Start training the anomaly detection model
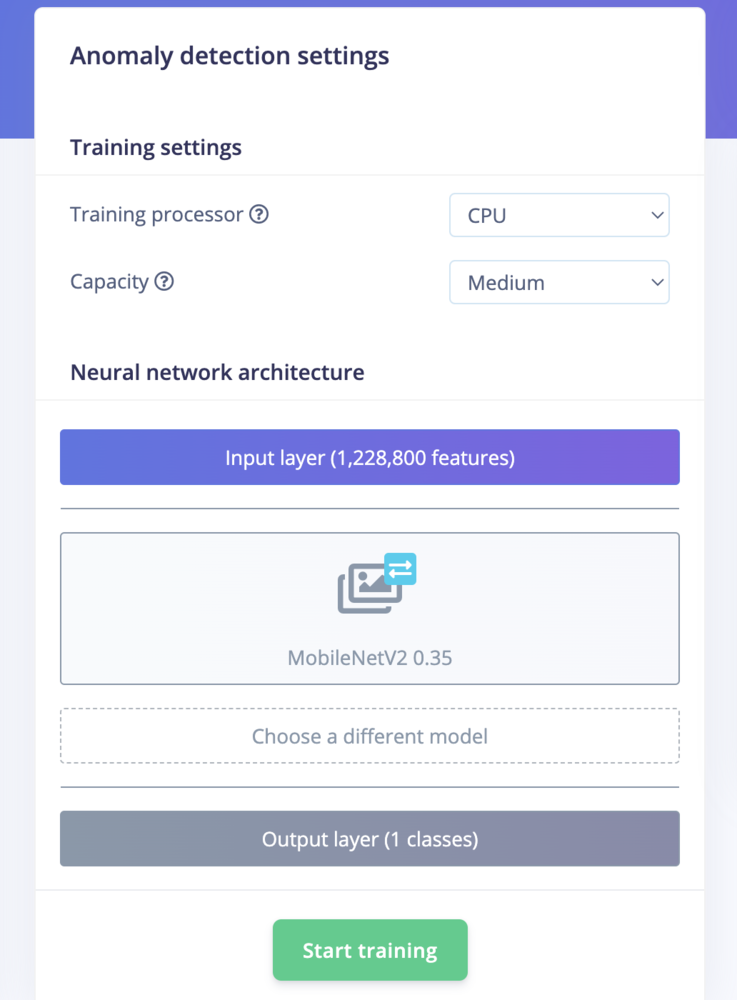Screen dimensions: 737x1000 click(x=370, y=950)
